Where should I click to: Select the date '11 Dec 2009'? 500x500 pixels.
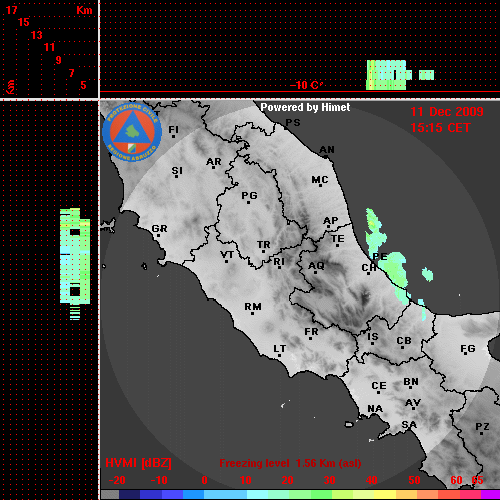447,112
